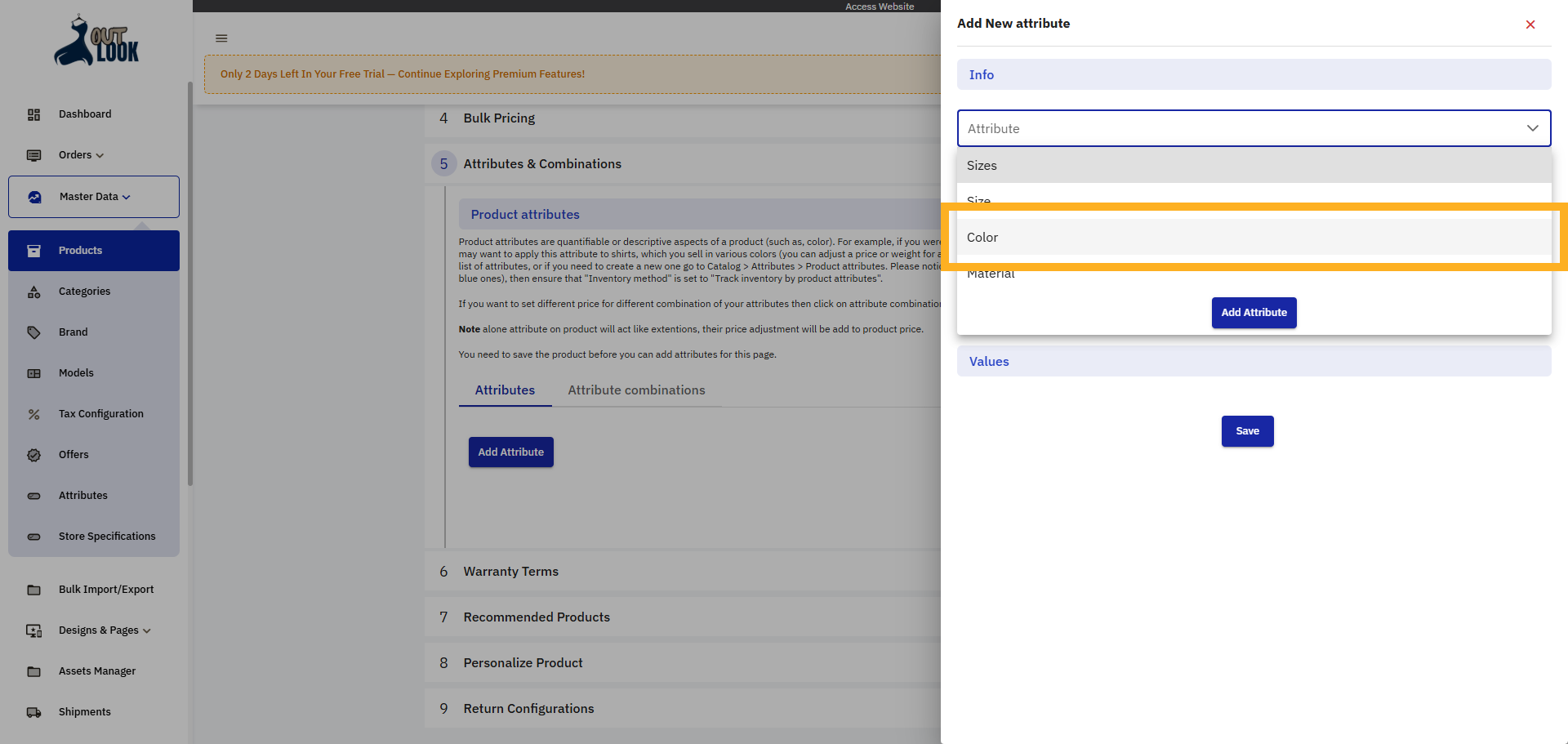Image resolution: width=1568 pixels, height=744 pixels.
Task: Close the Add New attribute panel
Action: [x=1530, y=25]
